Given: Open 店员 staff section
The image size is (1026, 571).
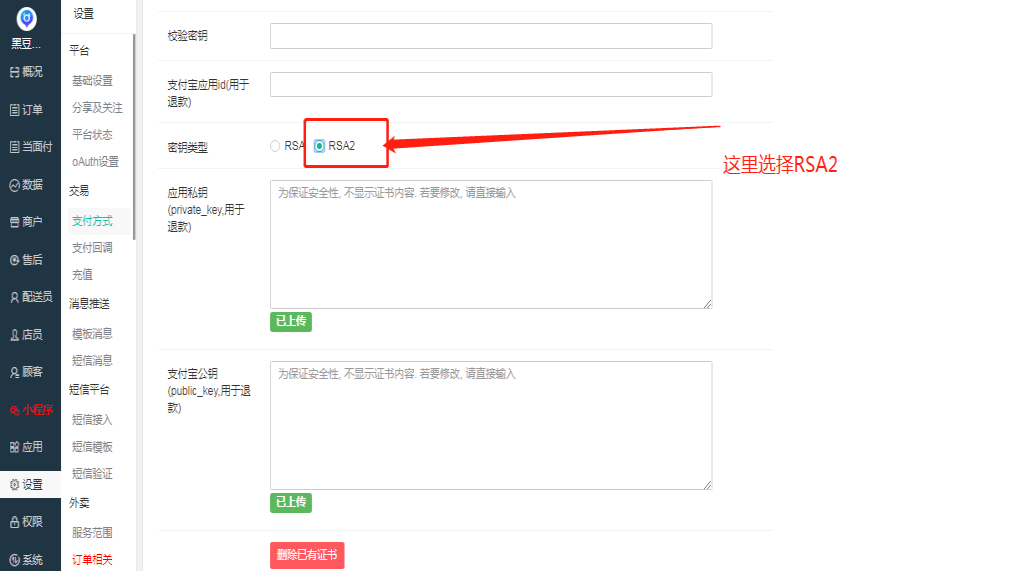Looking at the screenshot, I should click(26, 335).
